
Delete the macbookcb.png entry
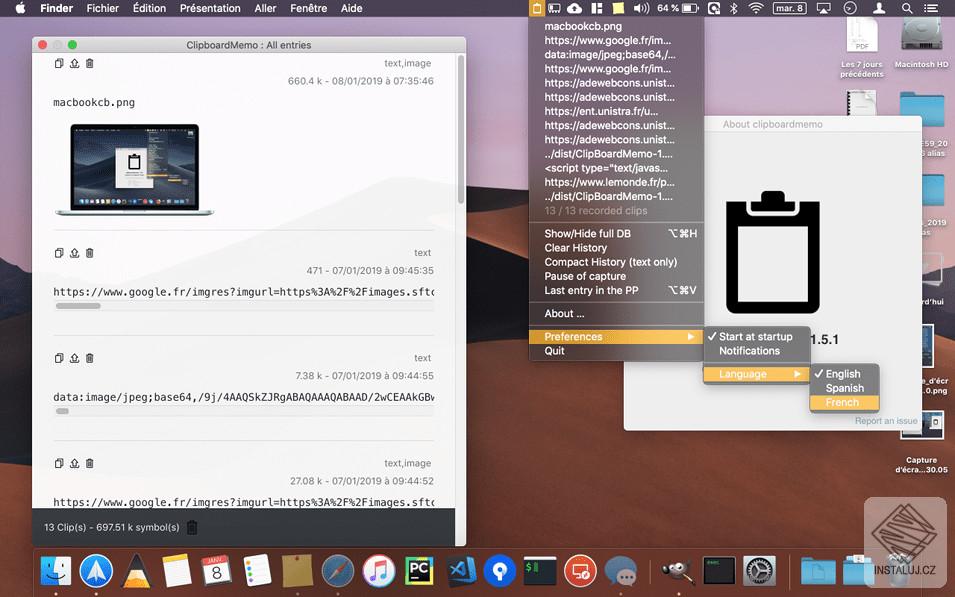(90, 63)
